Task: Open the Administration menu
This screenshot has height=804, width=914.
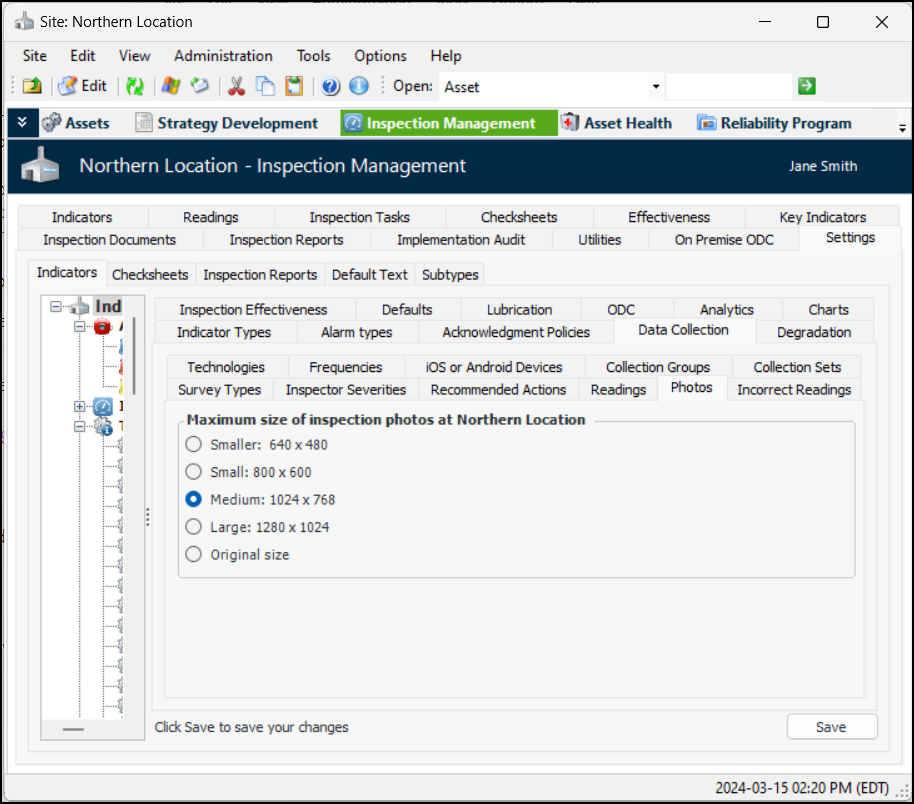Action: point(223,56)
